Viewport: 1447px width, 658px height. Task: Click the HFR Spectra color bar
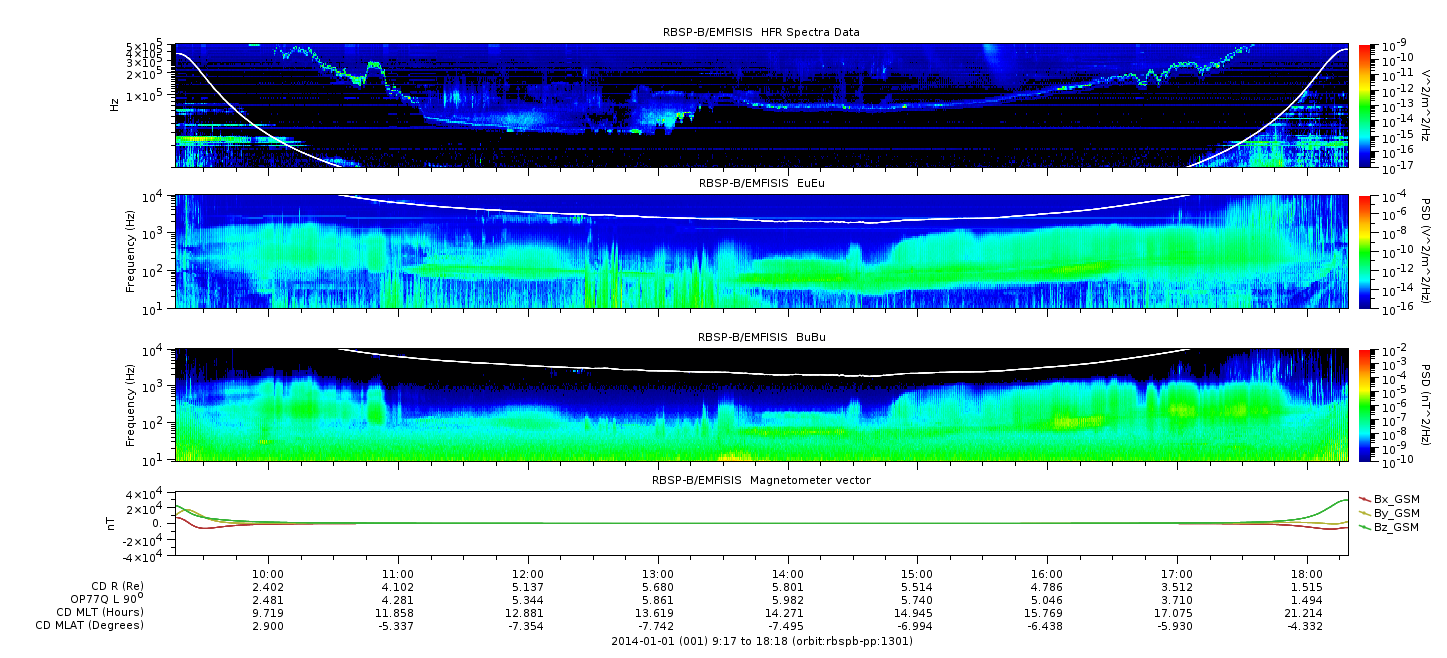click(1363, 105)
